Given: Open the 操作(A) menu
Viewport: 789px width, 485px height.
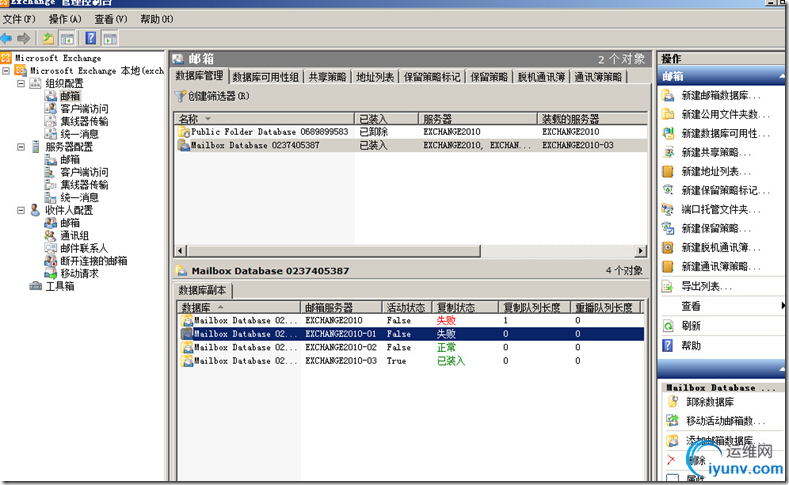Looking at the screenshot, I should 65,19.
